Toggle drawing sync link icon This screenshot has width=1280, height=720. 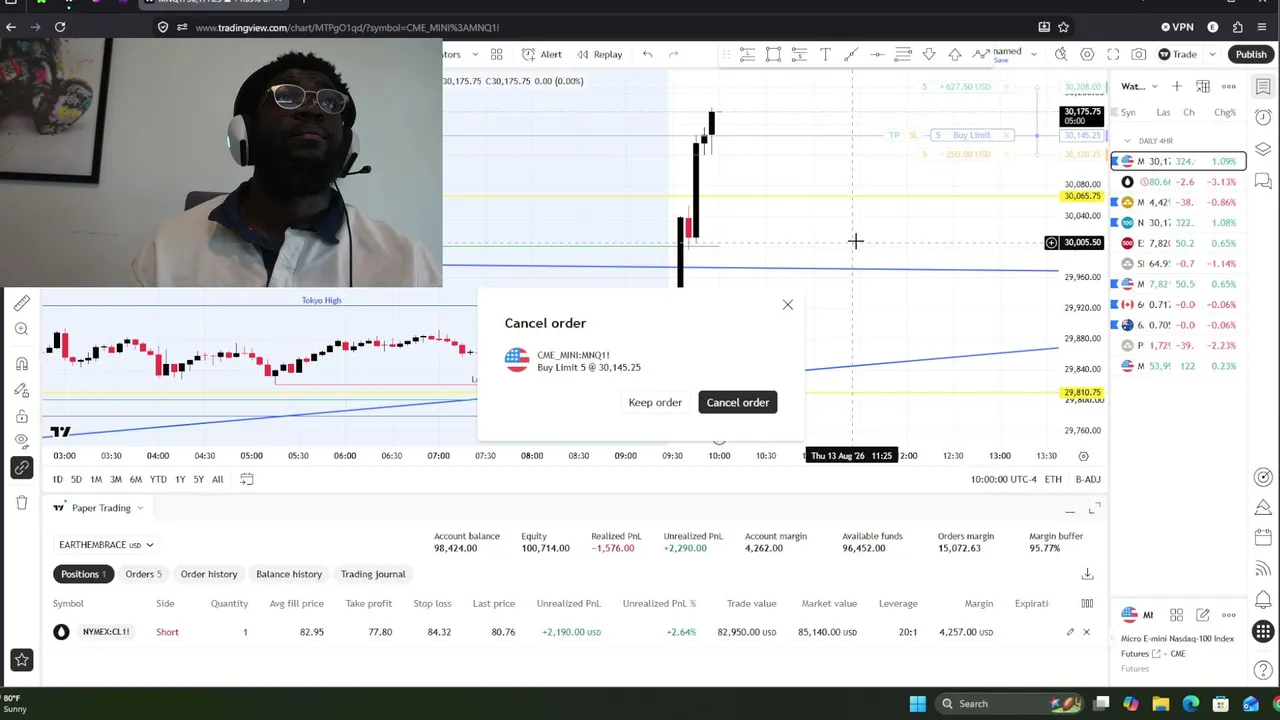tap(22, 467)
